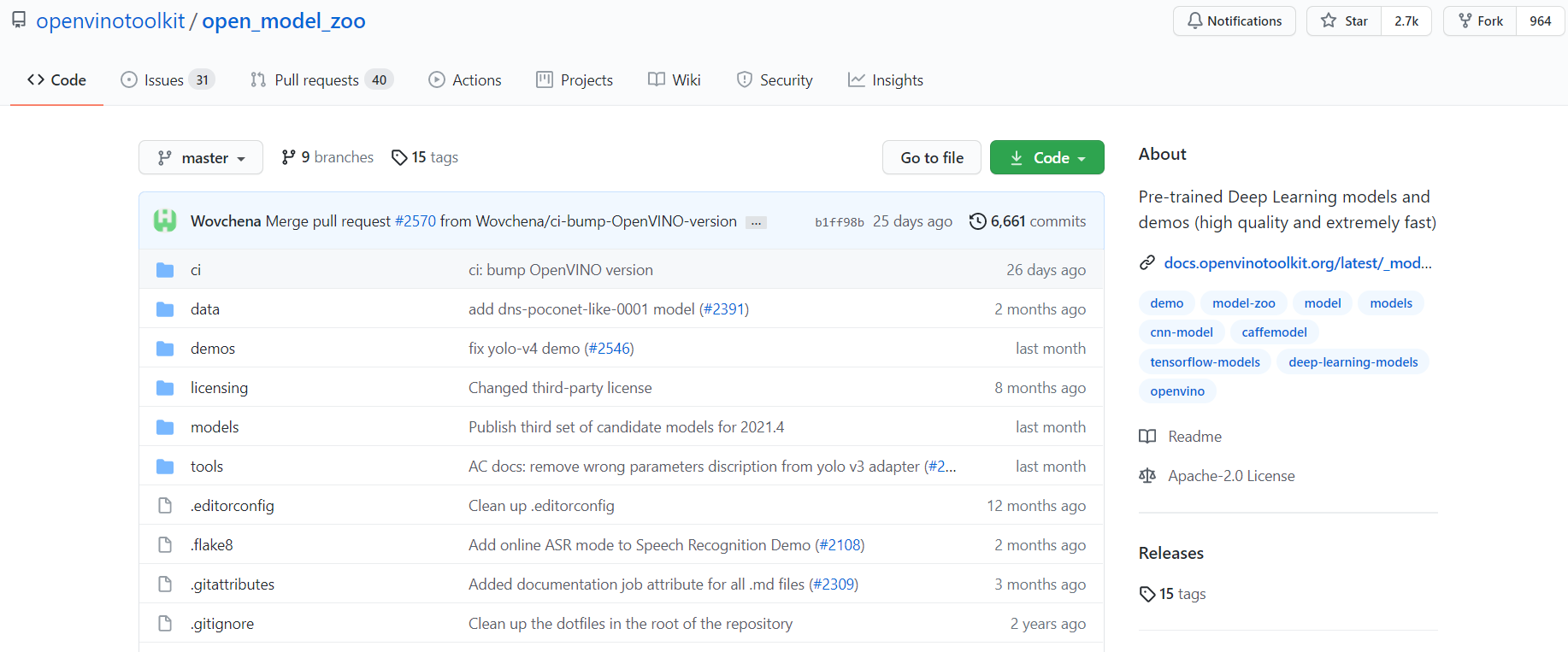The height and width of the screenshot is (652, 1568).
Task: Select the tensorflow-models topic tag
Action: point(1205,362)
